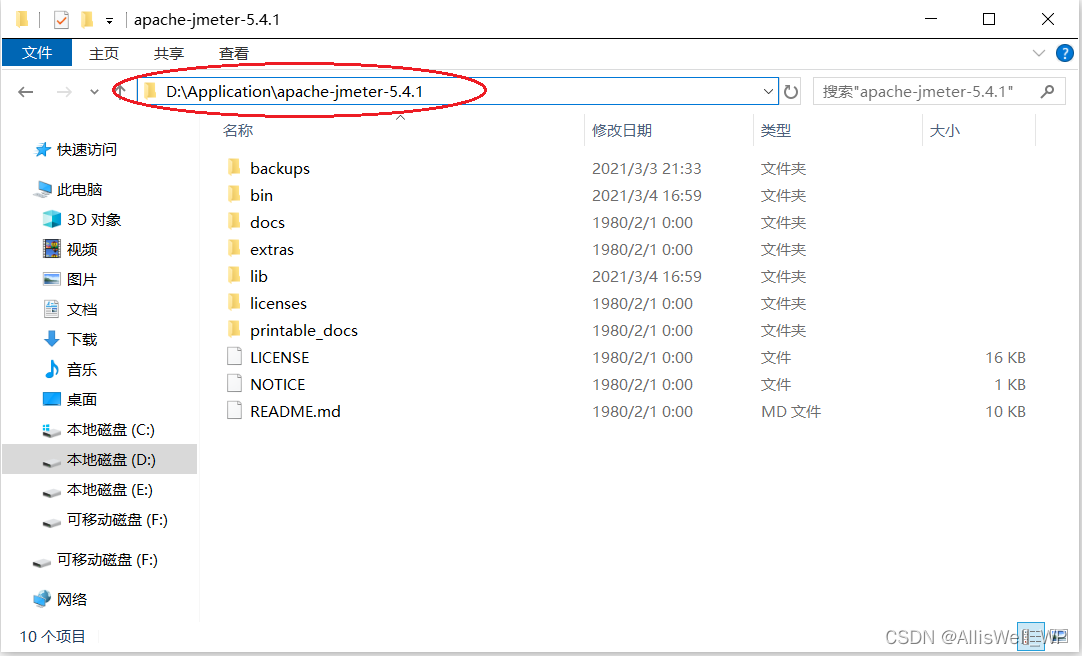Sort by 名称 column header
Screen dimensions: 1082x656
238,130
